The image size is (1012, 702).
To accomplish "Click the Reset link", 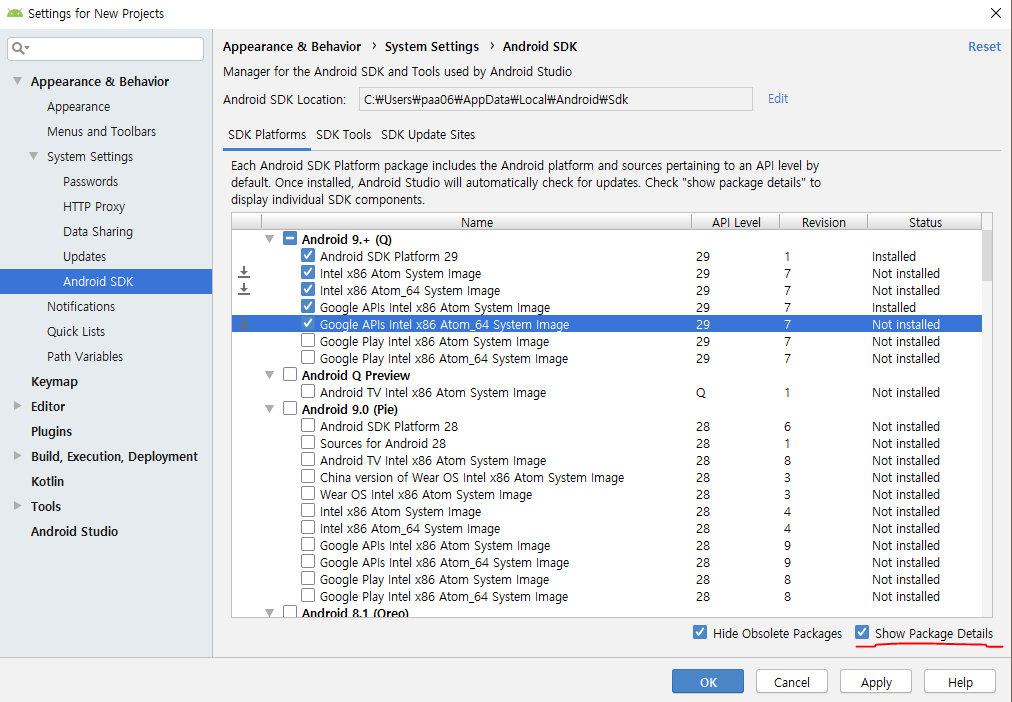I will tap(984, 46).
